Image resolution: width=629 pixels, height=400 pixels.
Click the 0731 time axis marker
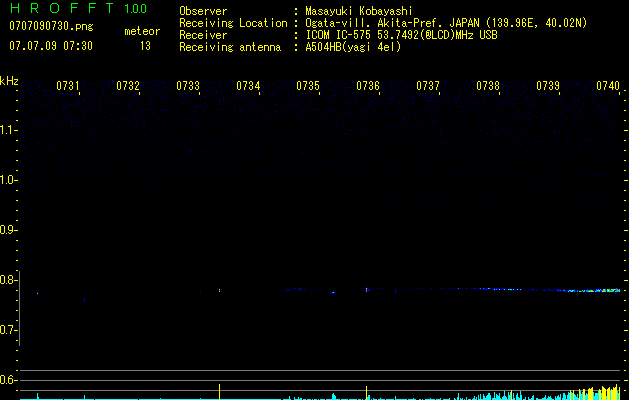click(68, 86)
